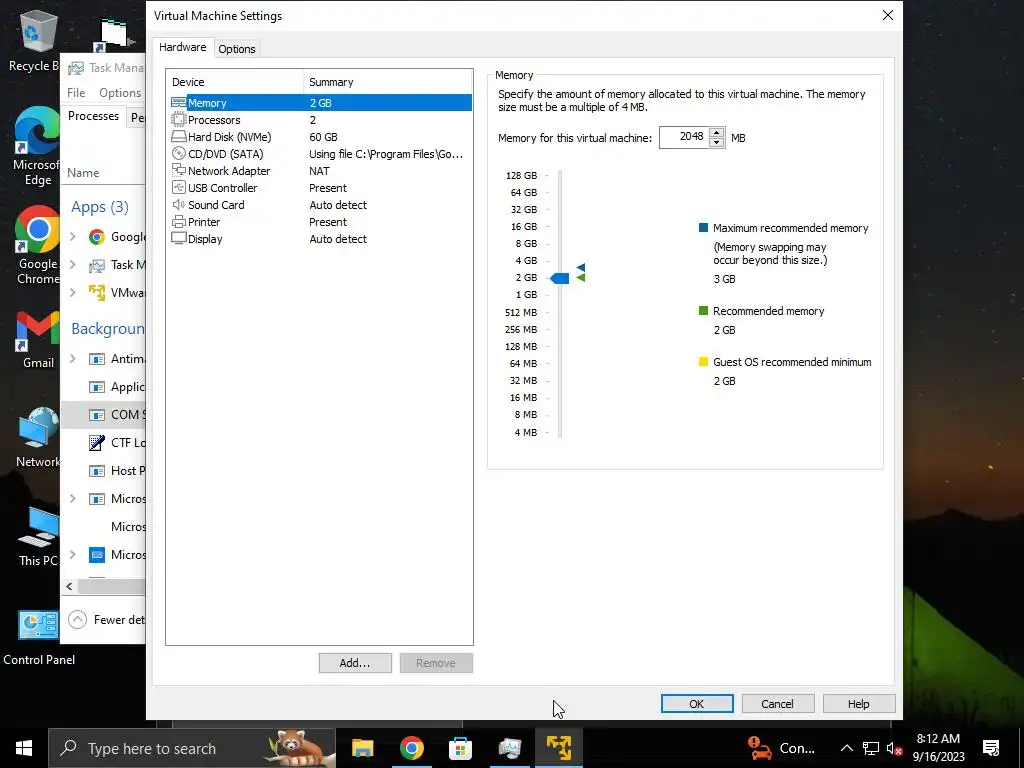The height and width of the screenshot is (768, 1024).
Task: Open File Explorer from the taskbar
Action: click(x=362, y=748)
